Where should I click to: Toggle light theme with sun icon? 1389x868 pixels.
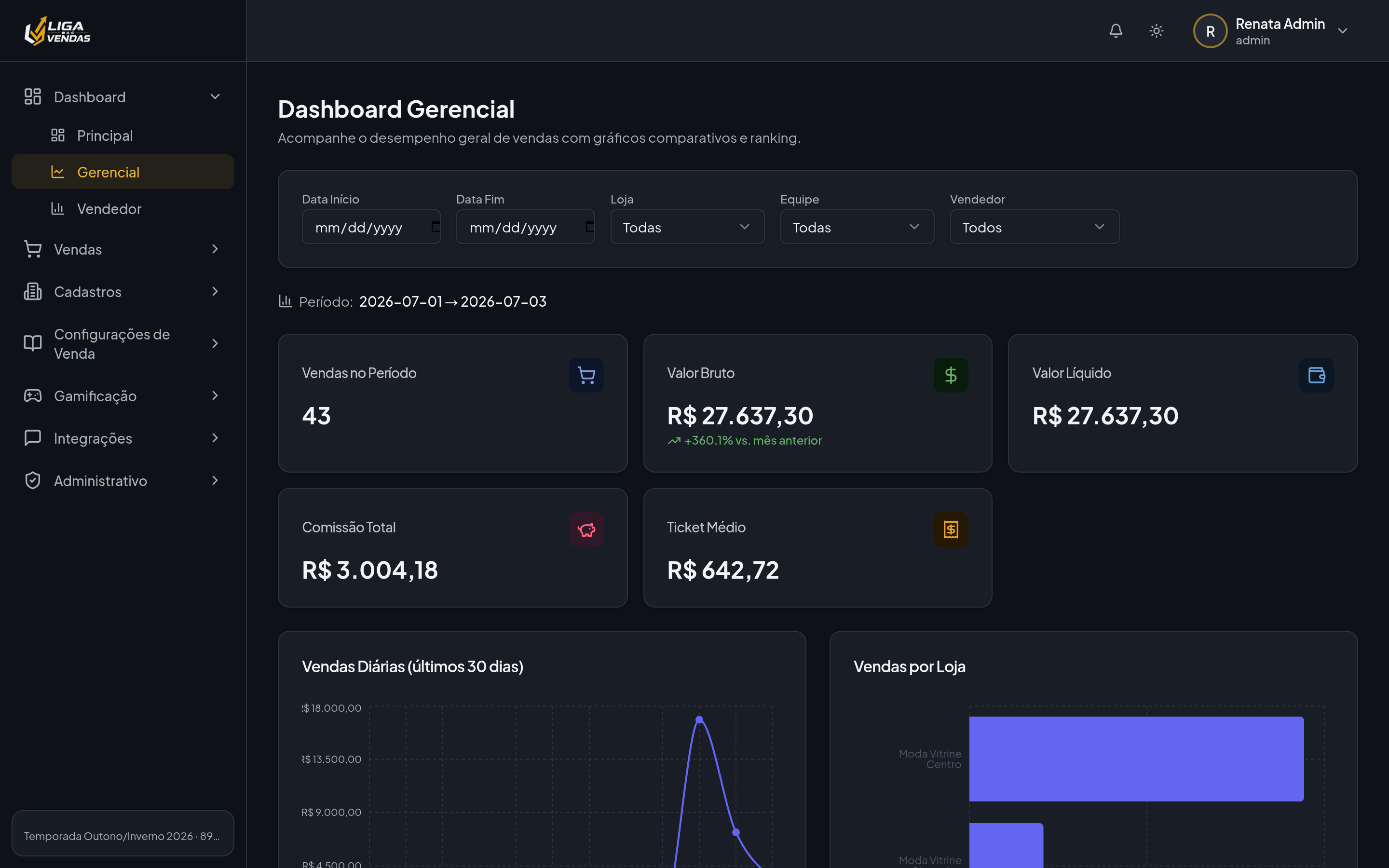(1157, 31)
